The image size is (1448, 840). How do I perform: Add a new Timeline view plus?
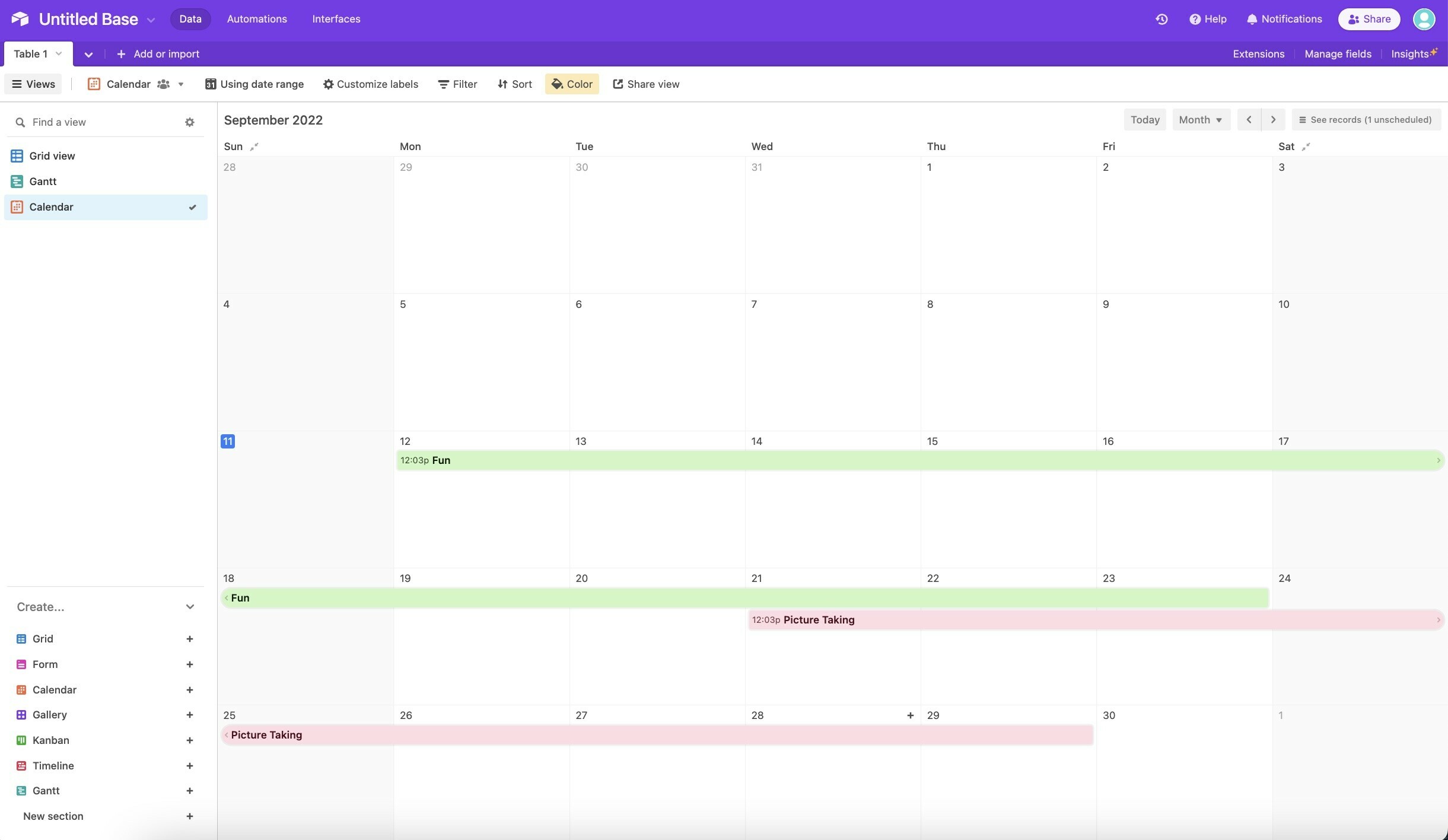coord(190,766)
